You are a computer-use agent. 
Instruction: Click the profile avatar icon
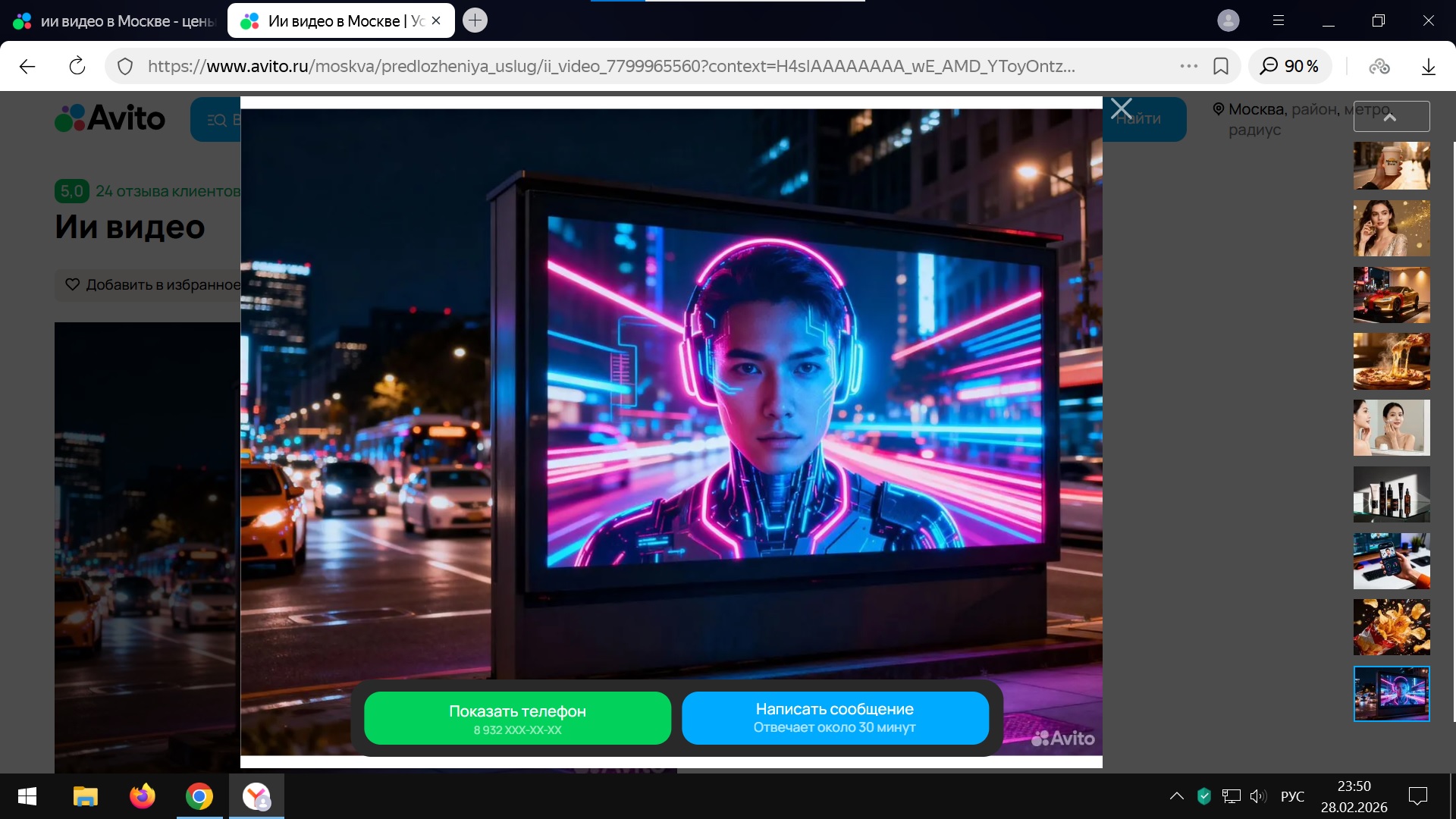click(1228, 20)
